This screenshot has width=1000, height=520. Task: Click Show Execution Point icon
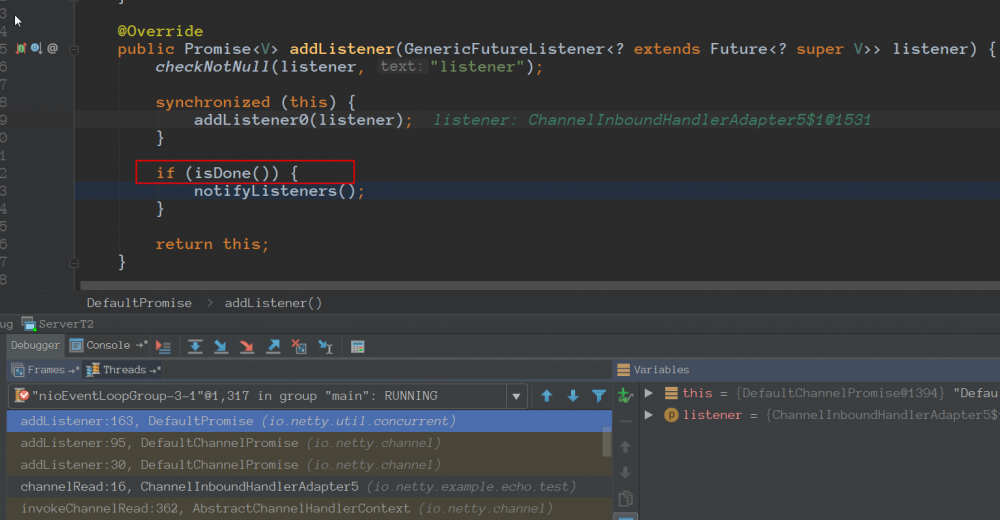164,346
